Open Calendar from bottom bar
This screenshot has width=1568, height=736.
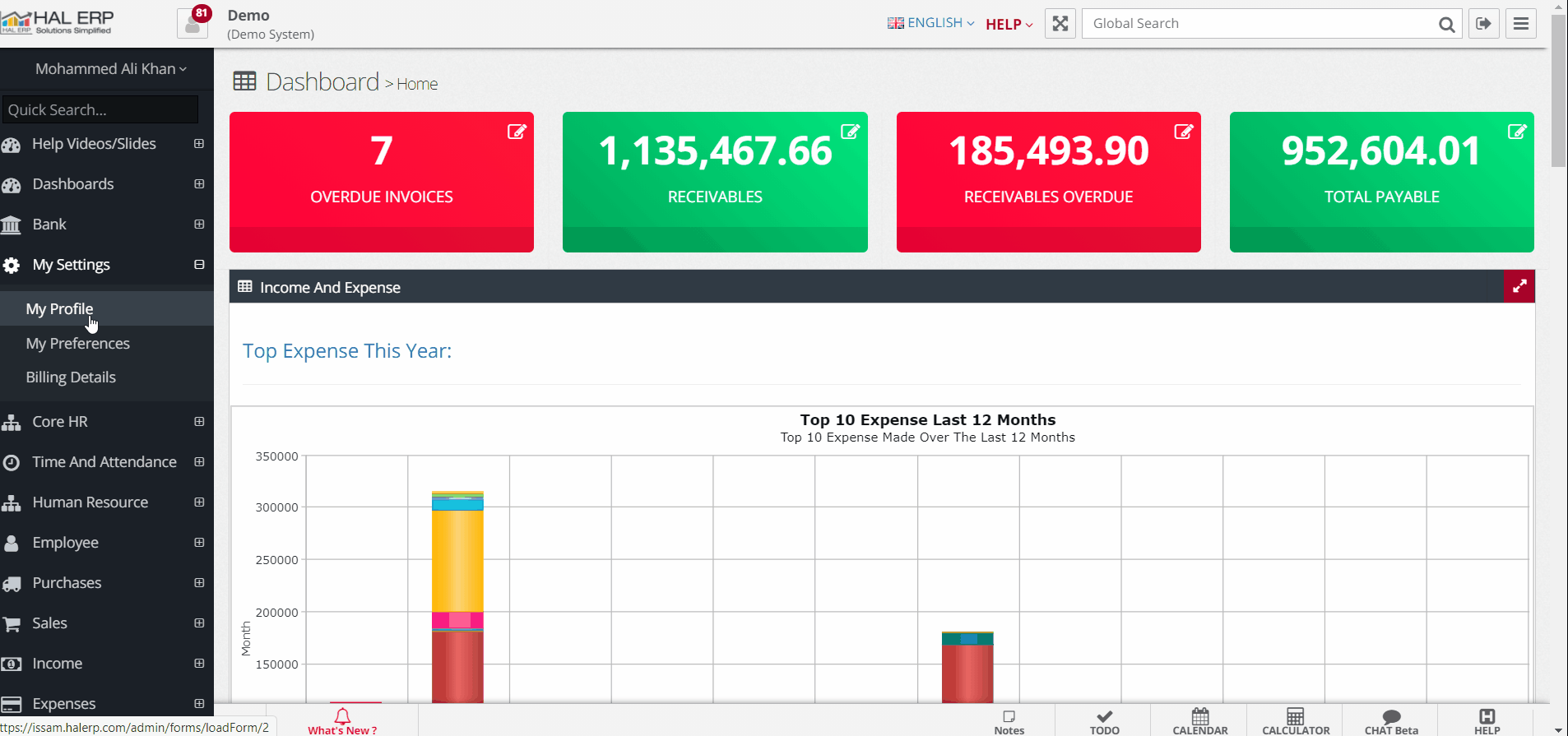(x=1200, y=721)
